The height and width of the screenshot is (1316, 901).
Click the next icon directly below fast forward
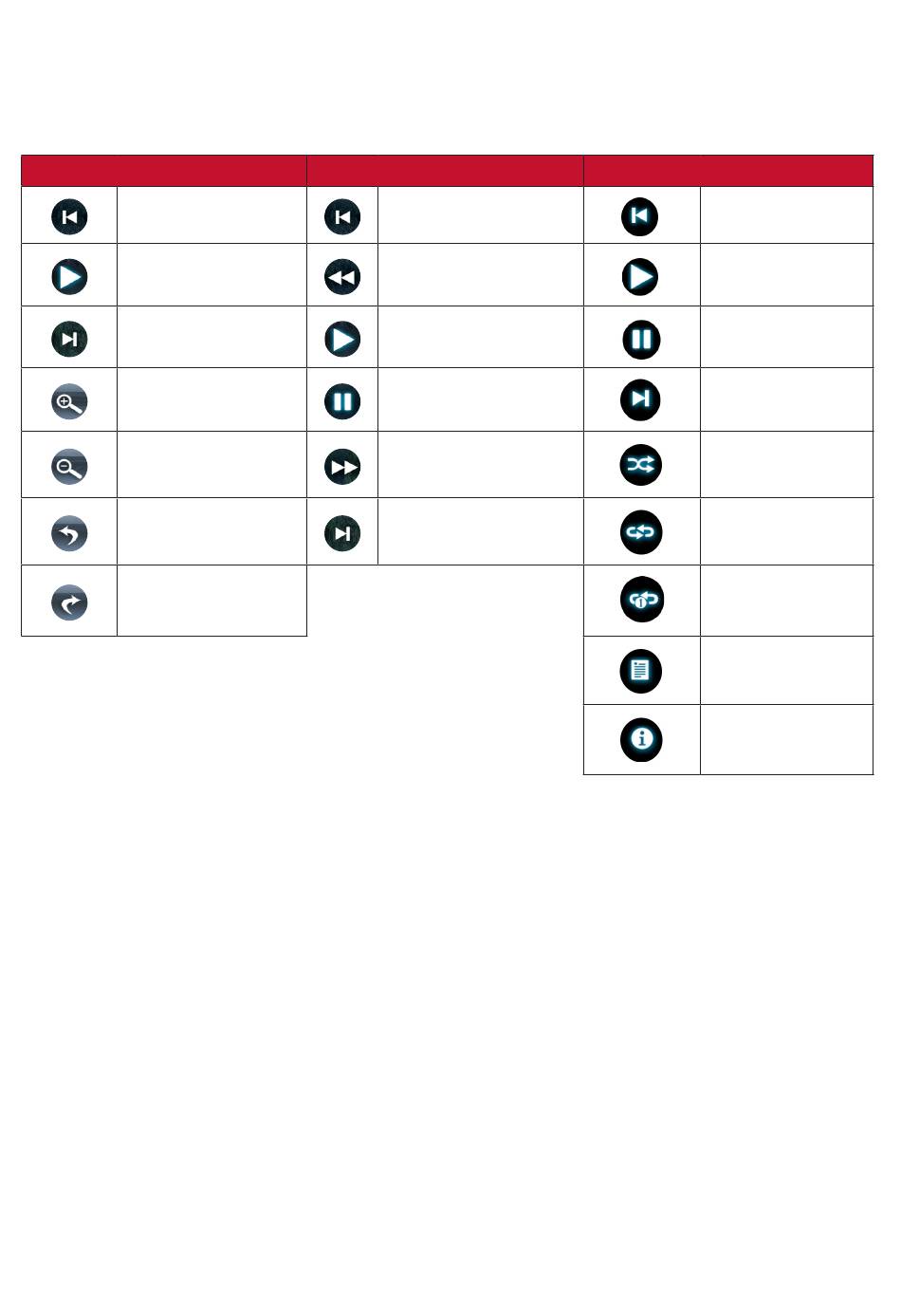342,533
